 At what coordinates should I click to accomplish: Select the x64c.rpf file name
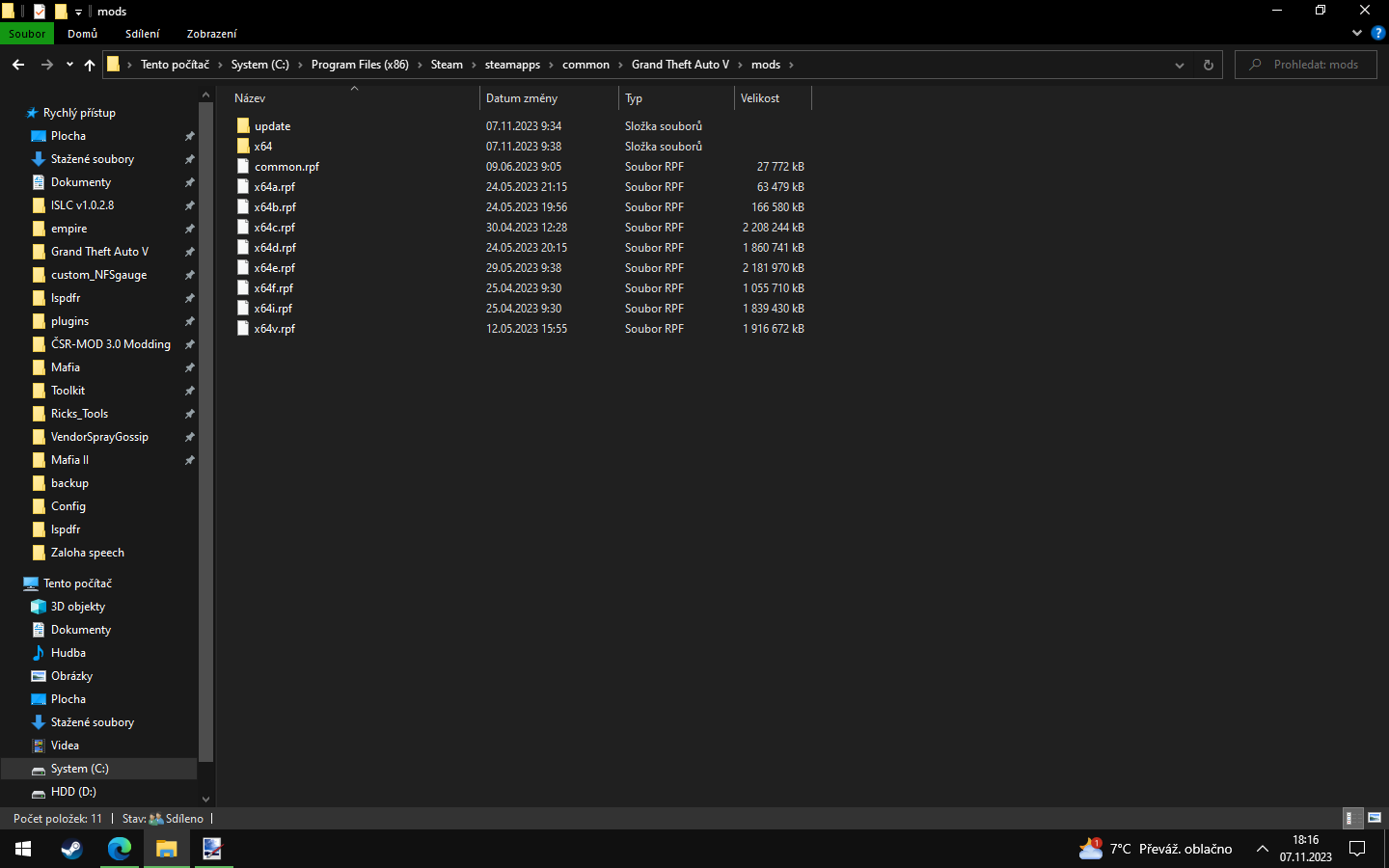(275, 228)
